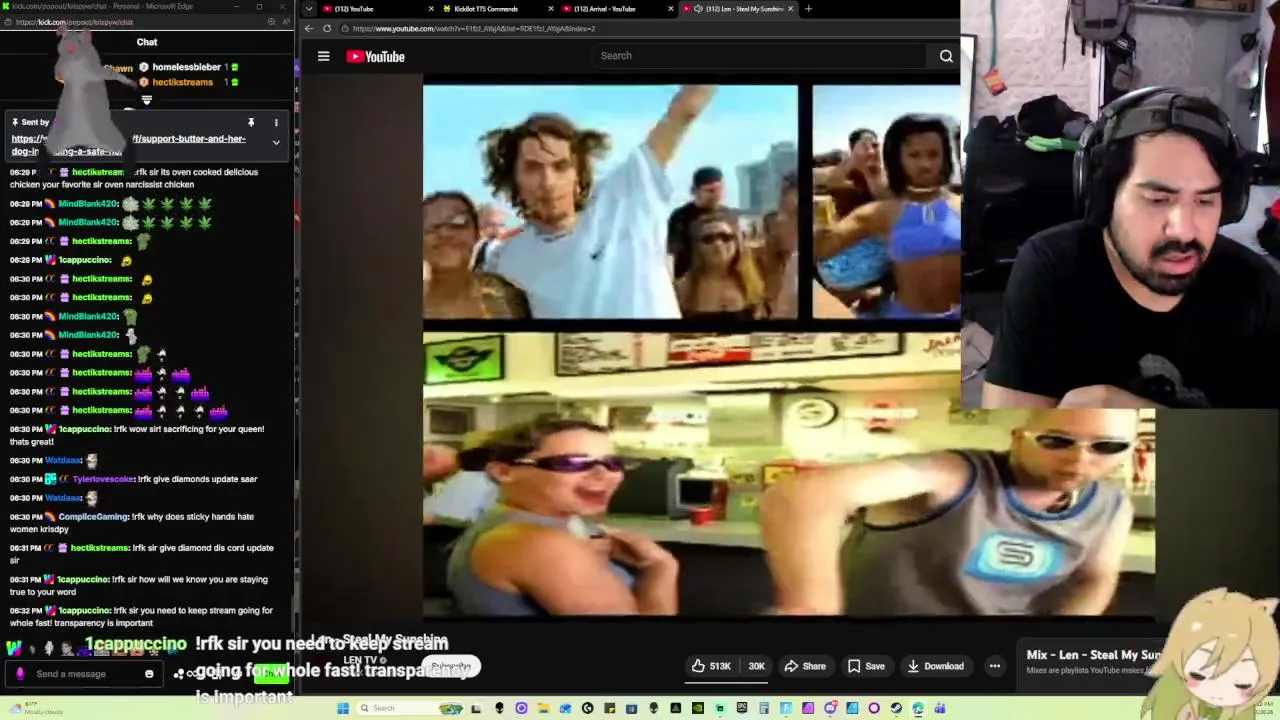Go back in the YouTube browser window

(309, 28)
